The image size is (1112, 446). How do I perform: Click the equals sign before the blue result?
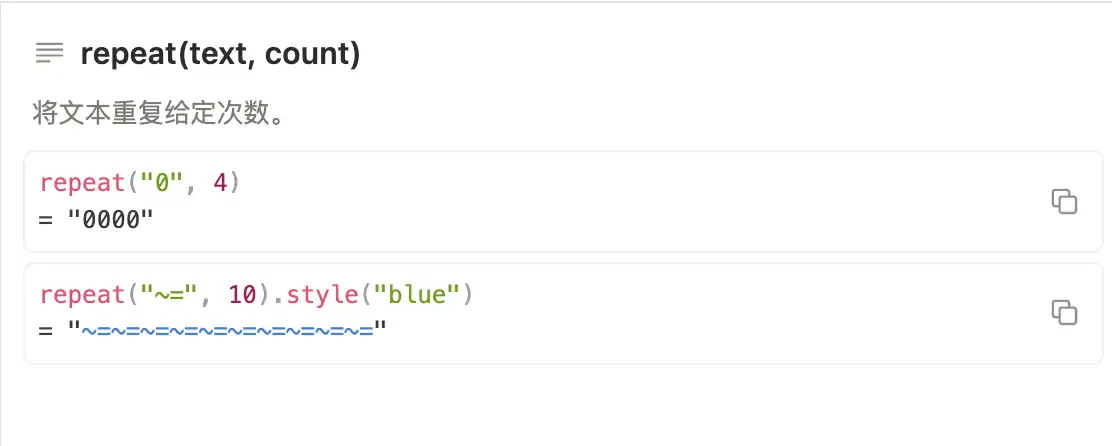point(46,329)
